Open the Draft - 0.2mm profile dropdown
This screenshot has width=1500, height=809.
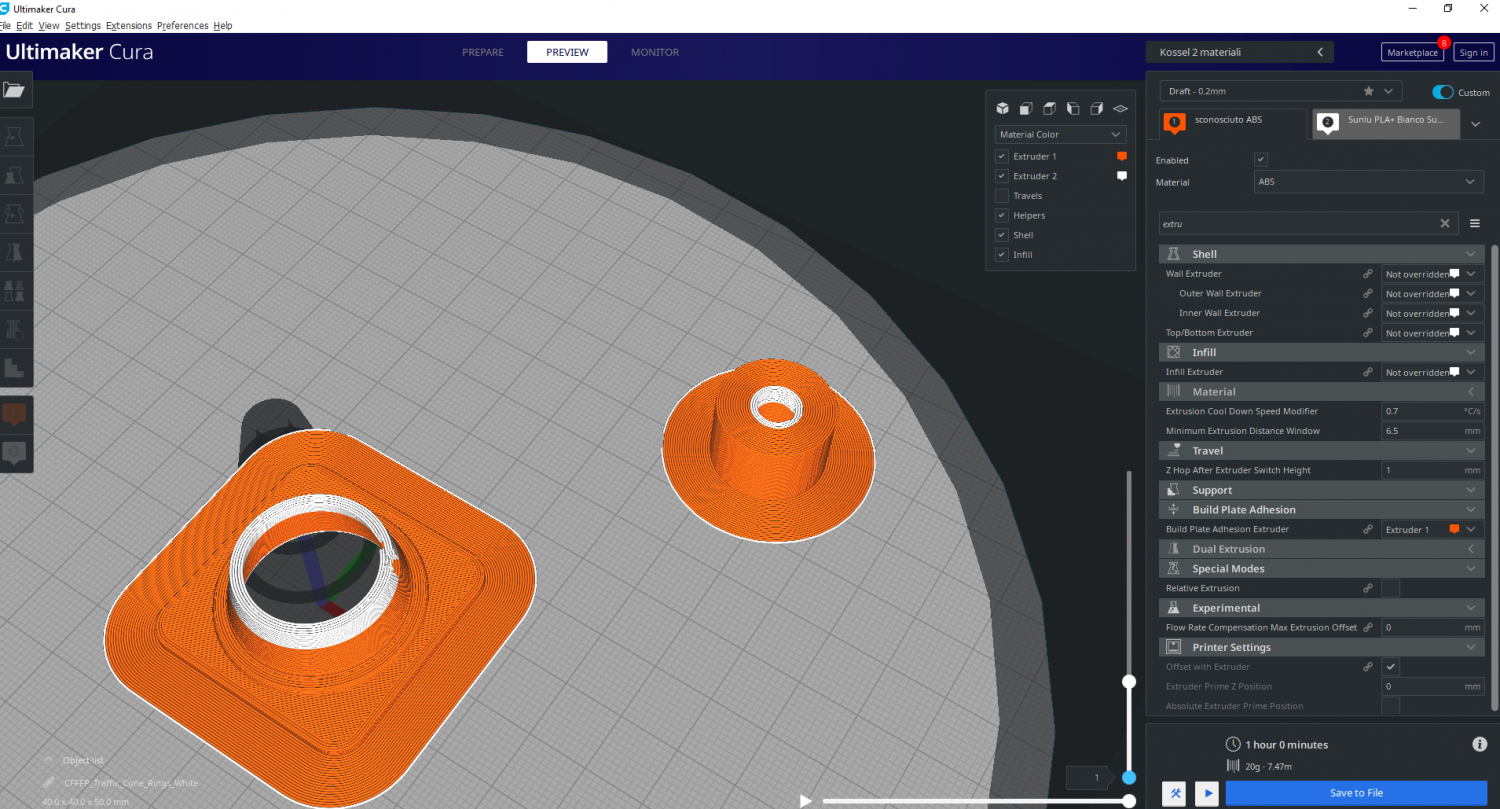point(1280,91)
